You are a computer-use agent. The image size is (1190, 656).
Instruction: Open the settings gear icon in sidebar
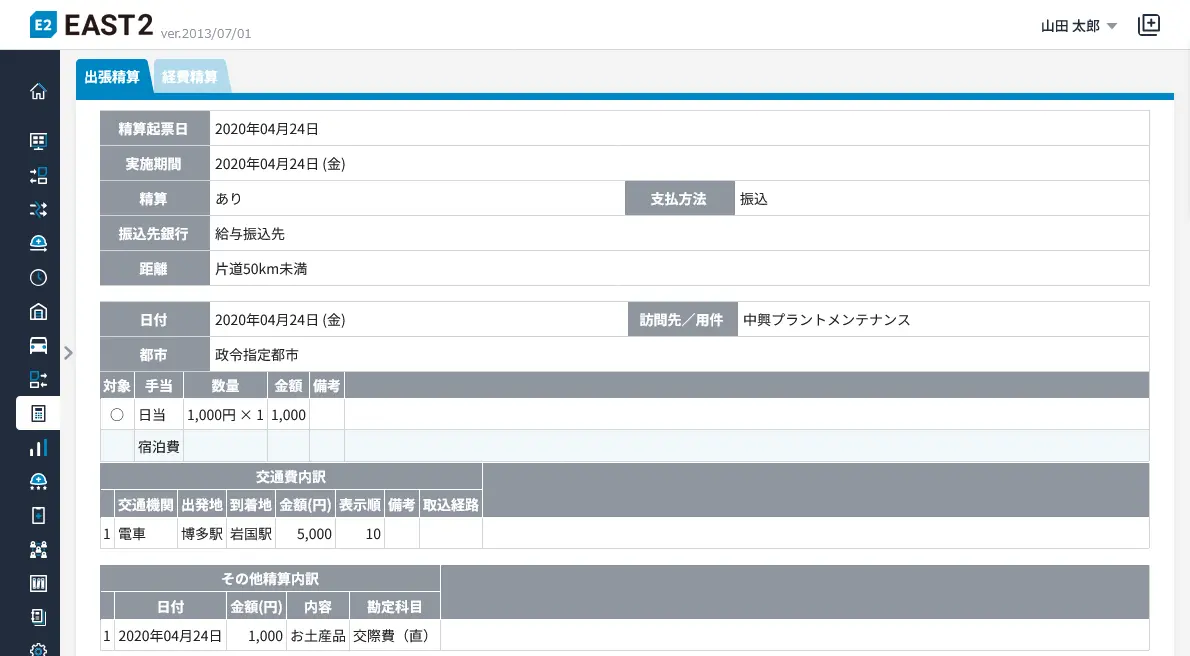[x=38, y=648]
